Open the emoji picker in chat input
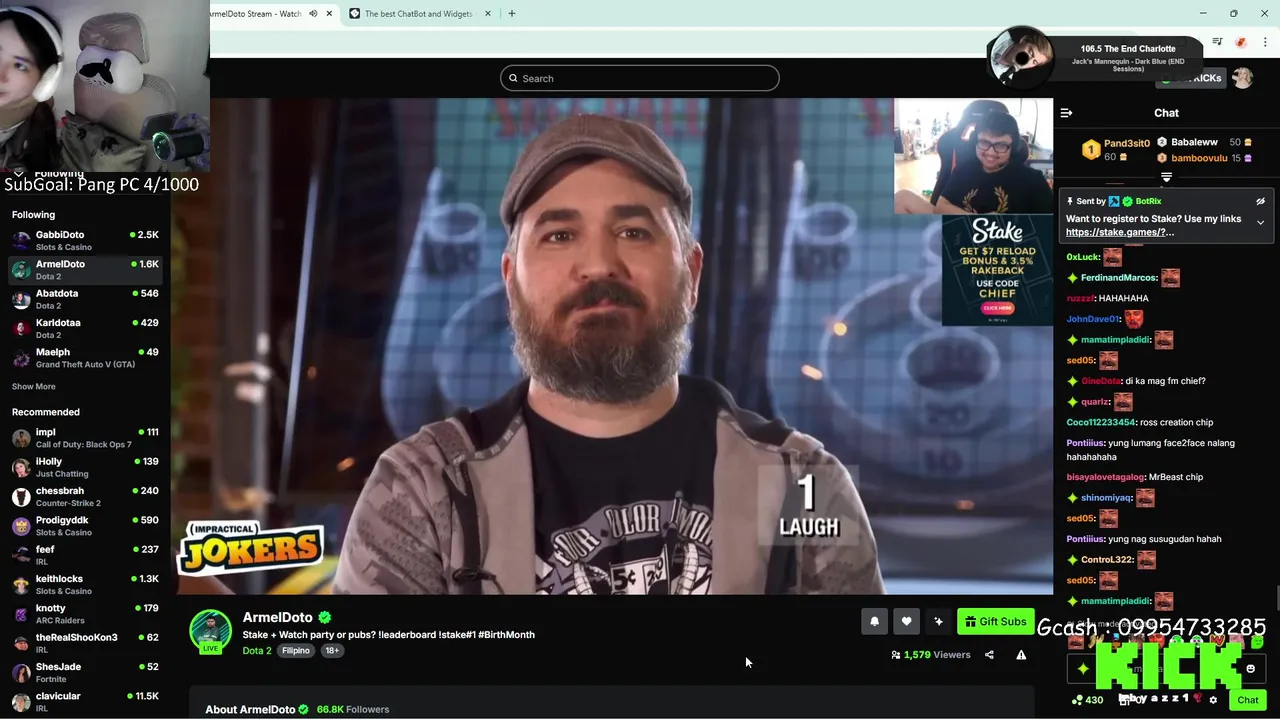 tap(1250, 669)
